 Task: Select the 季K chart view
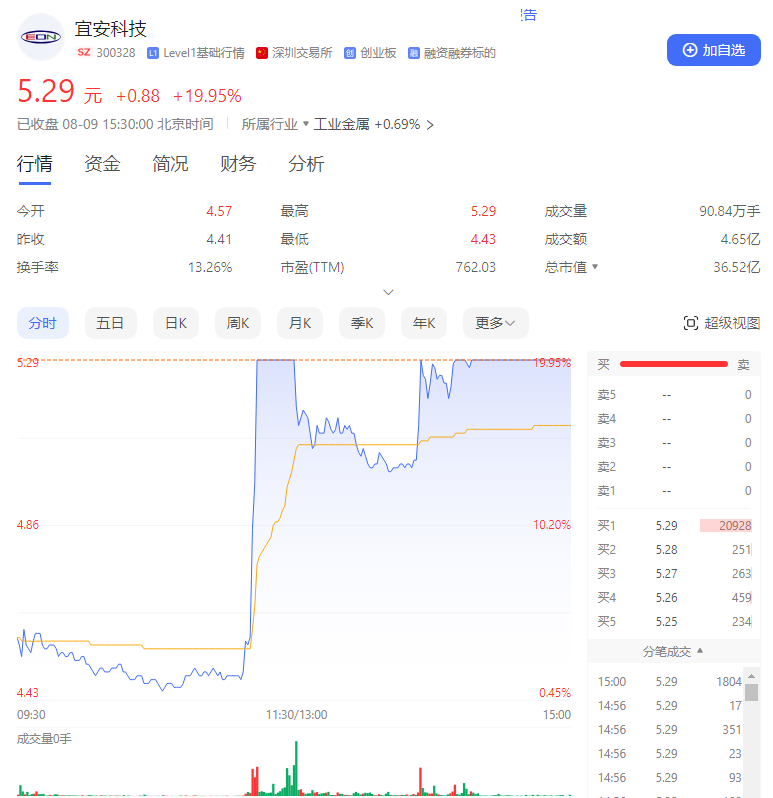tap(362, 323)
